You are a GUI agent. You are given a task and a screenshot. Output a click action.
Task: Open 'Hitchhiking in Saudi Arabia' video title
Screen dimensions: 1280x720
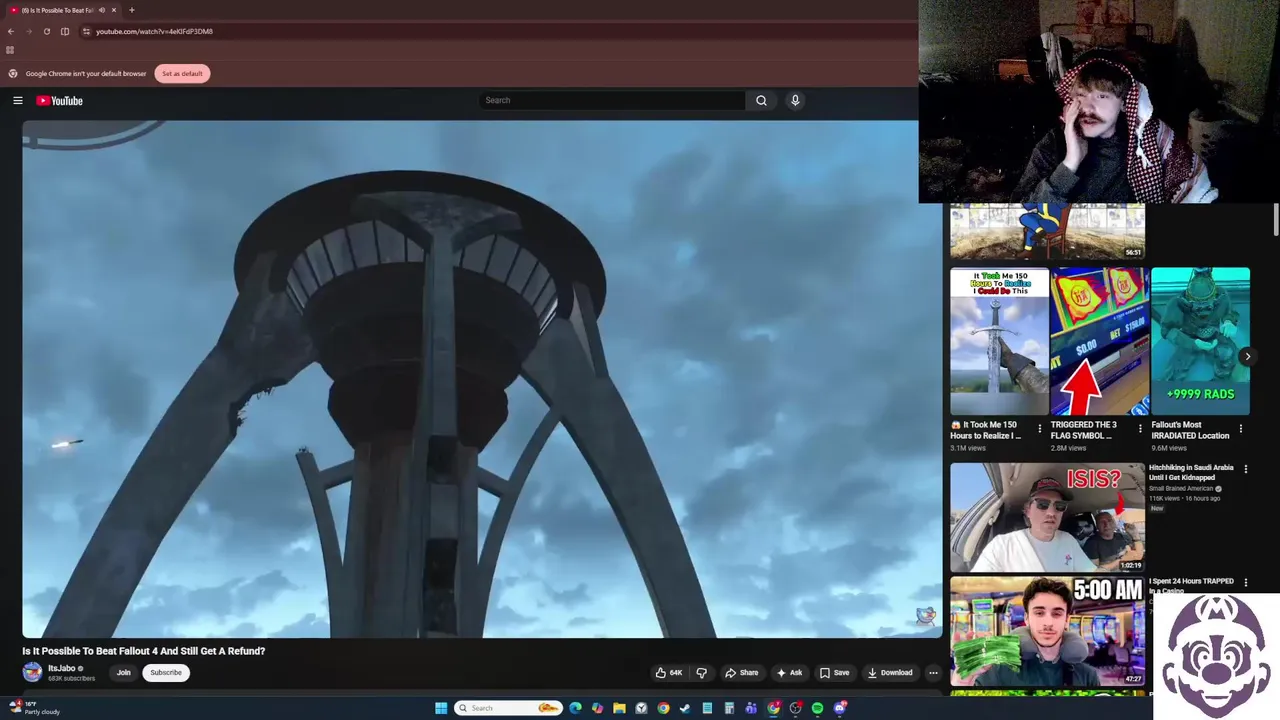pyautogui.click(x=1191, y=472)
